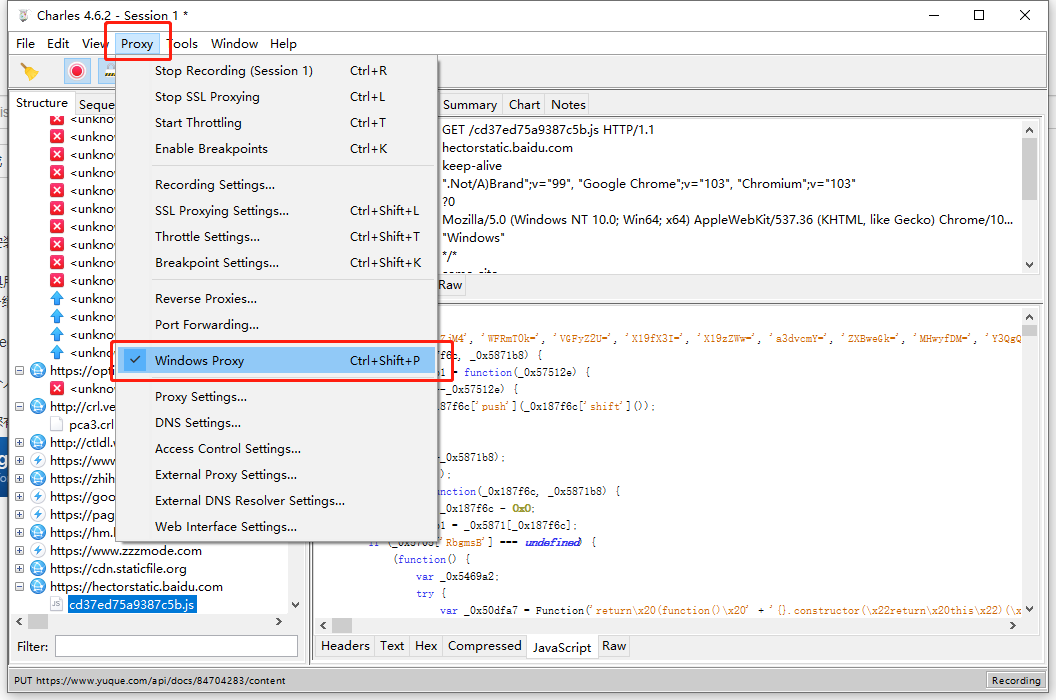The width and height of the screenshot is (1056, 700).
Task: Expand the http://ctldl tree node
Action: 20,442
